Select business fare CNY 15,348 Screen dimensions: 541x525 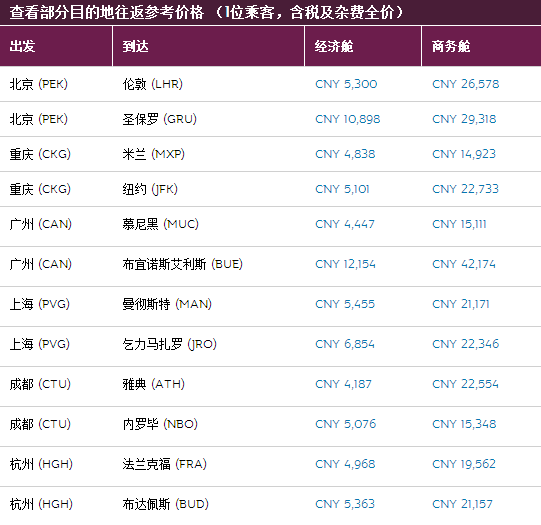coord(464,424)
